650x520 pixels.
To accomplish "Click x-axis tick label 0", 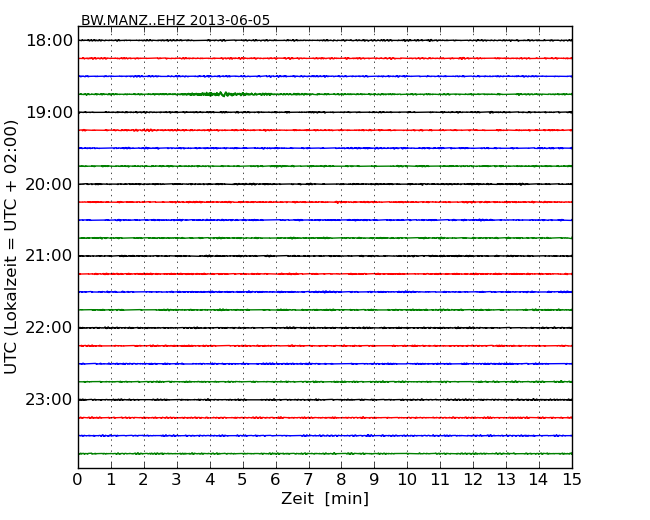I will pyautogui.click(x=78, y=480).
